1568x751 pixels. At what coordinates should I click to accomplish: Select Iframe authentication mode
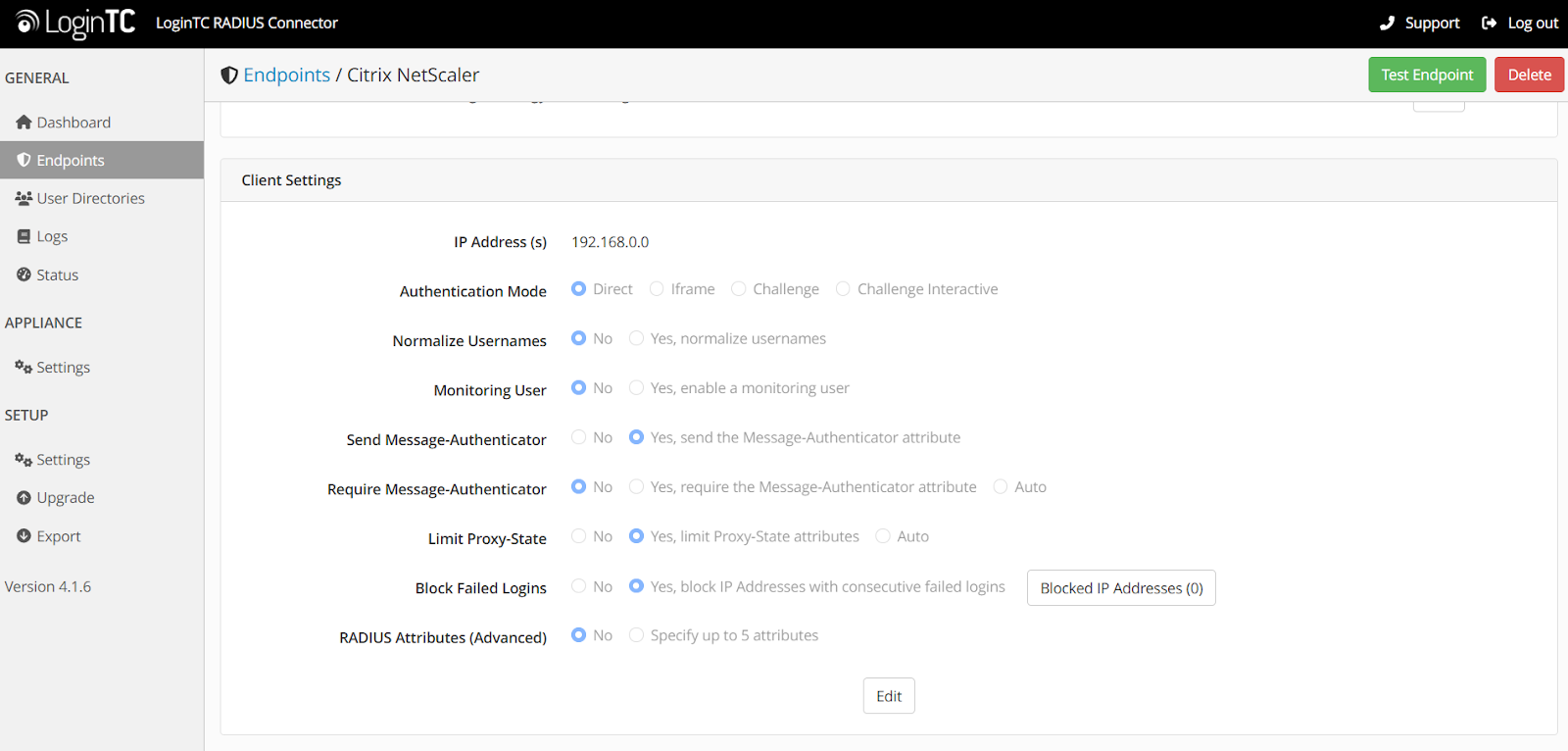click(657, 288)
